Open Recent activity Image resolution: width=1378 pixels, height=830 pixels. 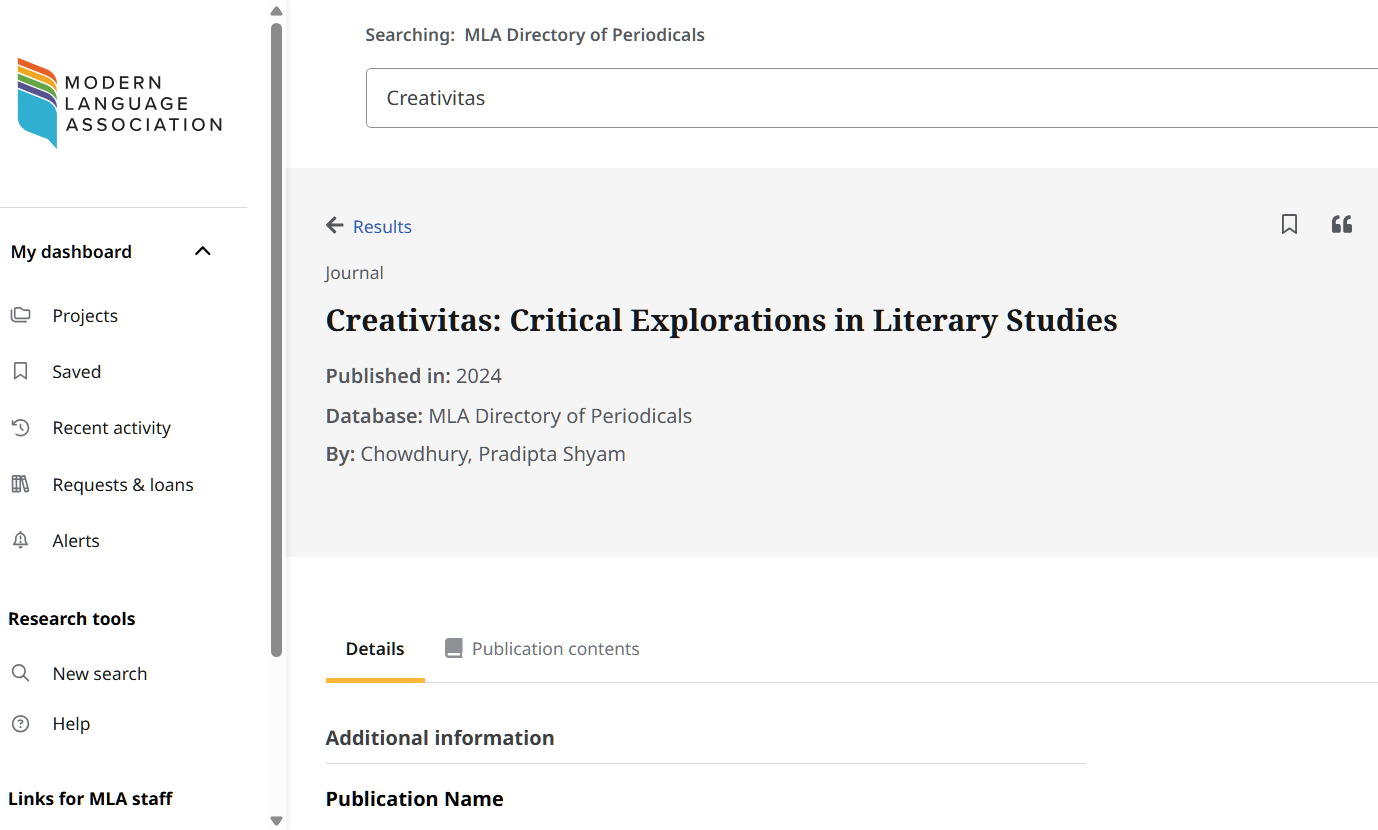111,428
